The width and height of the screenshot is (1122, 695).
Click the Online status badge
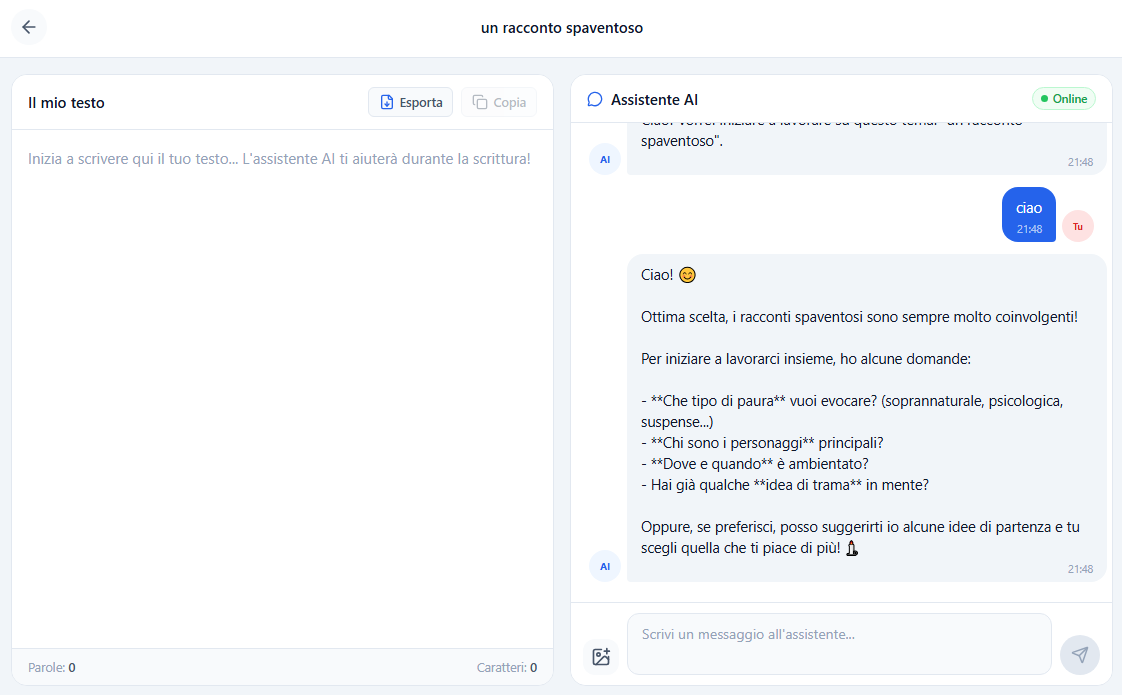(1064, 99)
